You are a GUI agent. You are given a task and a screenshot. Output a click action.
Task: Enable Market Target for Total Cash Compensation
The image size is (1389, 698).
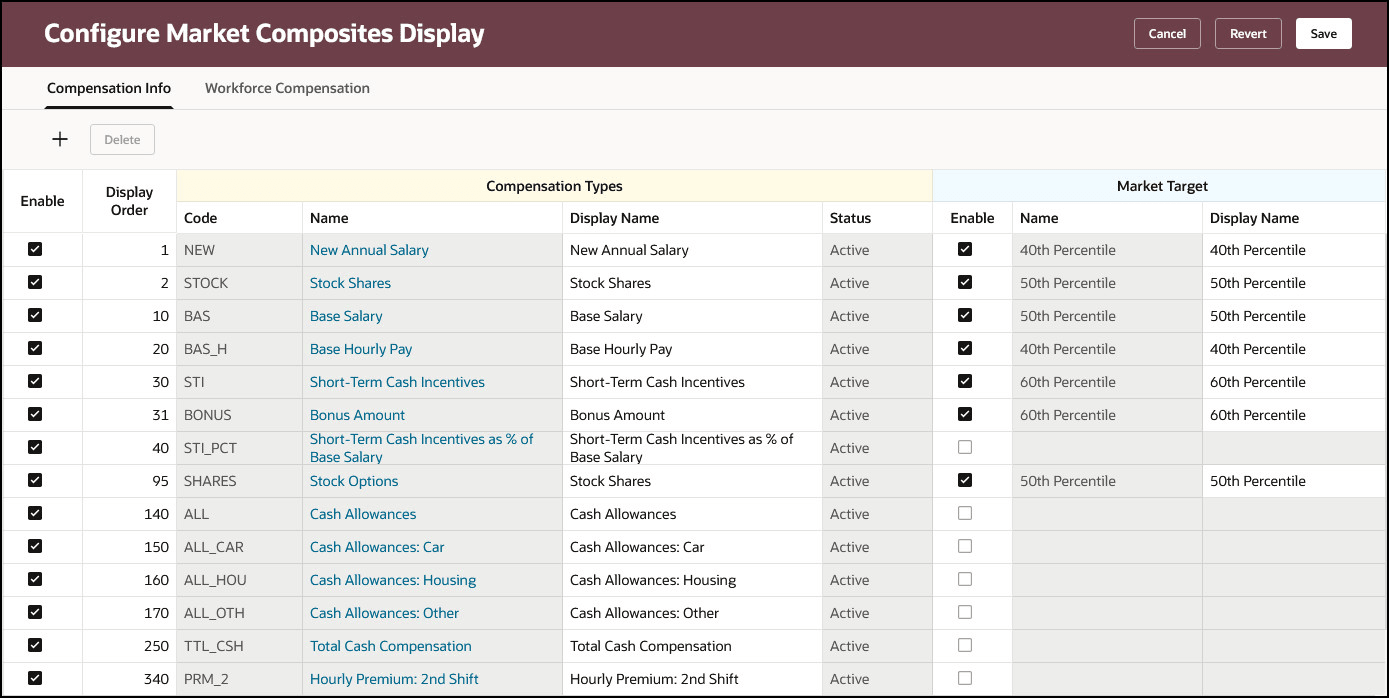(965, 645)
